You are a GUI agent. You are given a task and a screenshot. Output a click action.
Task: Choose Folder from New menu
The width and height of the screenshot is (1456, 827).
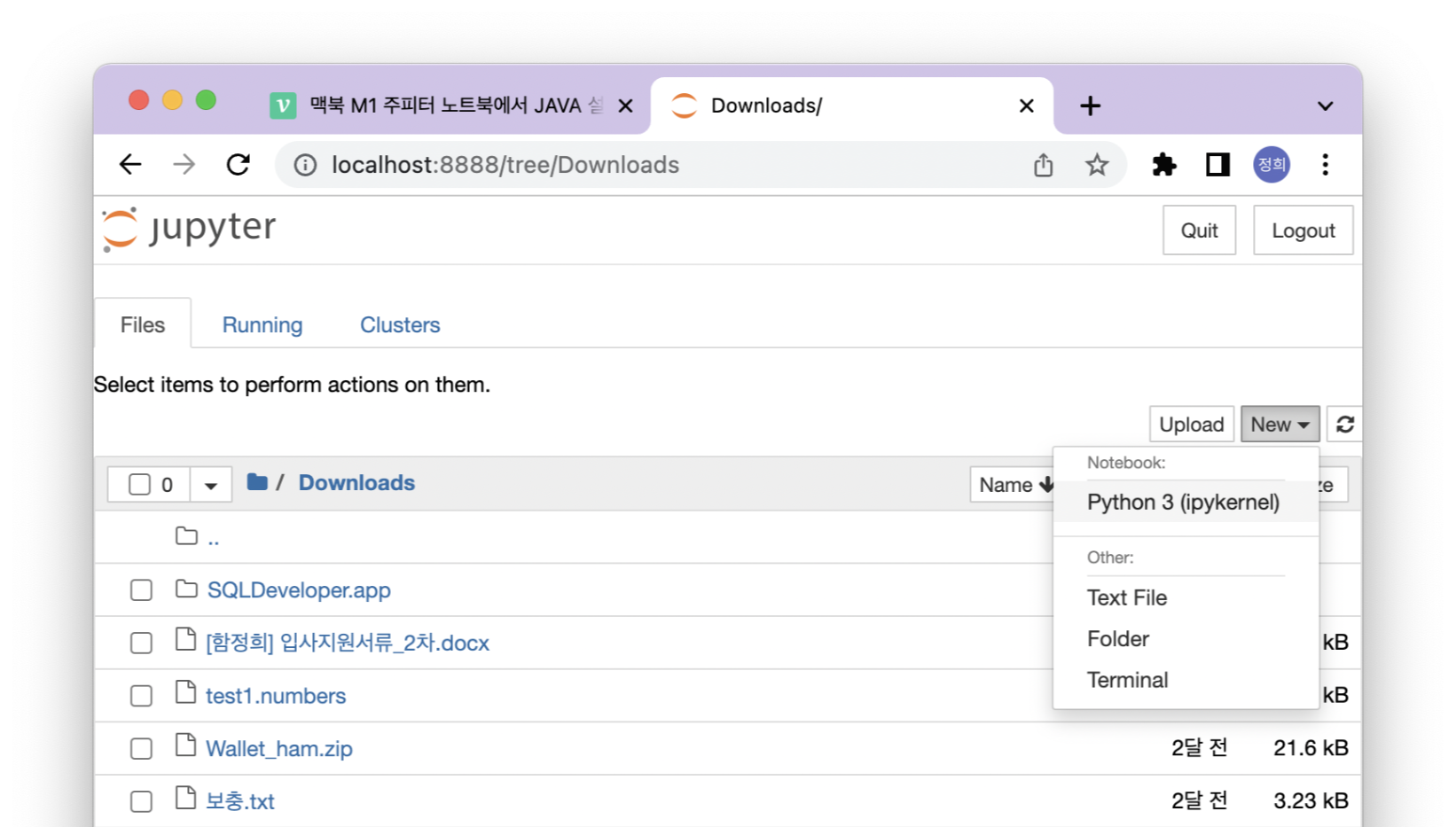[x=1185, y=639]
